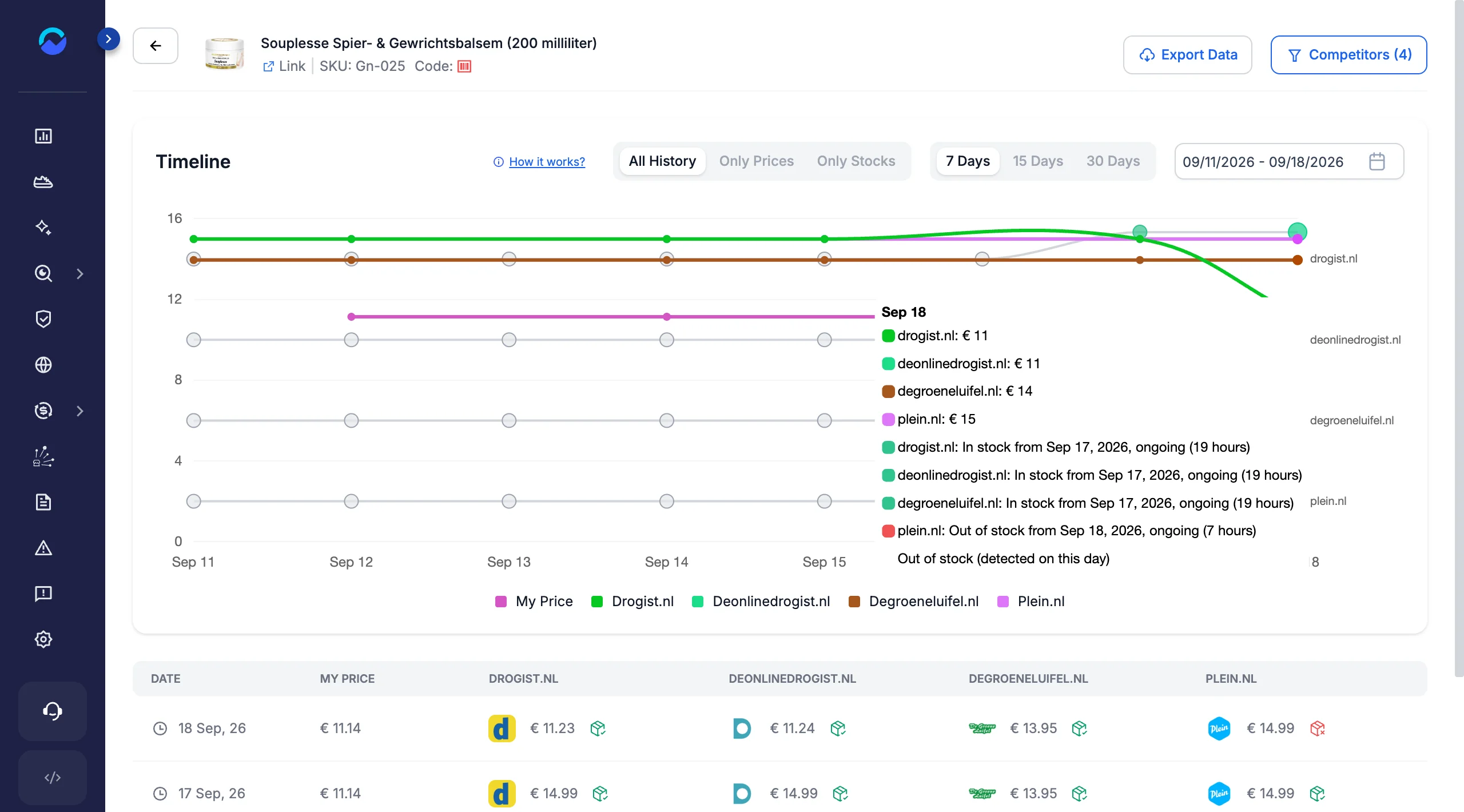Click the product thumbnail image
This screenshot has width=1464, height=812.
pyautogui.click(x=224, y=54)
